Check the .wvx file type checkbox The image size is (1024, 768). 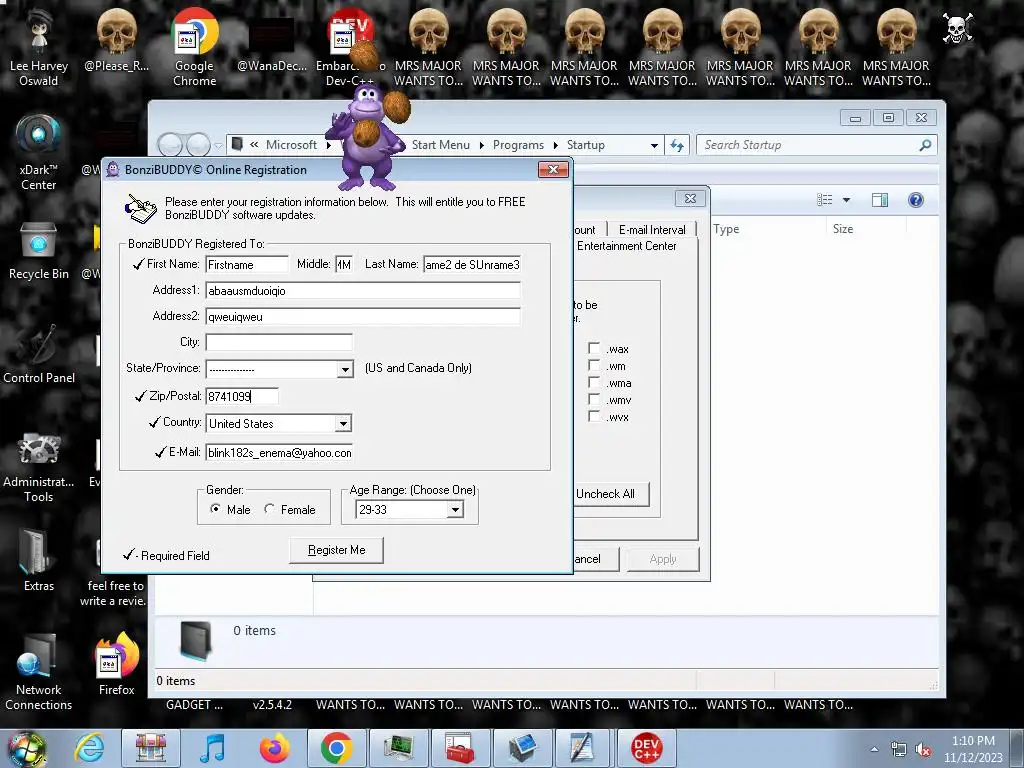pos(594,416)
